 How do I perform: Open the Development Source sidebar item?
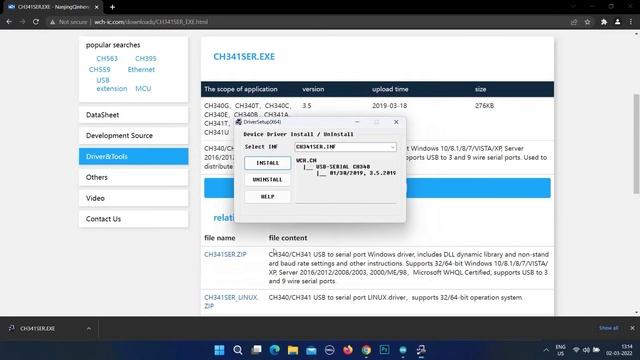[133, 136]
